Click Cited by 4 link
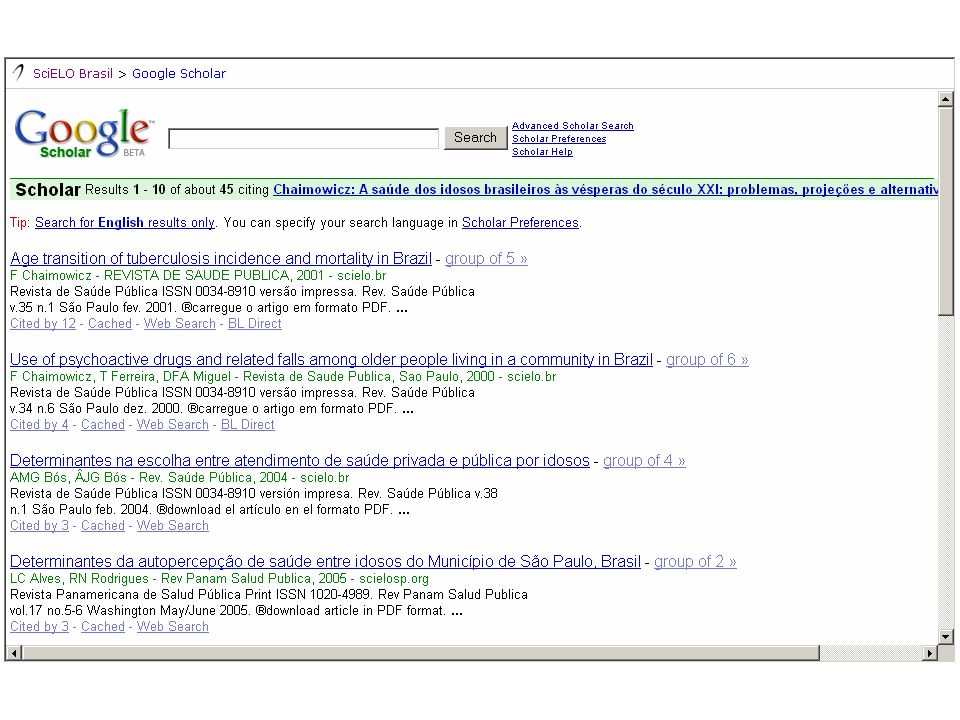The height and width of the screenshot is (720, 960). tap(39, 424)
